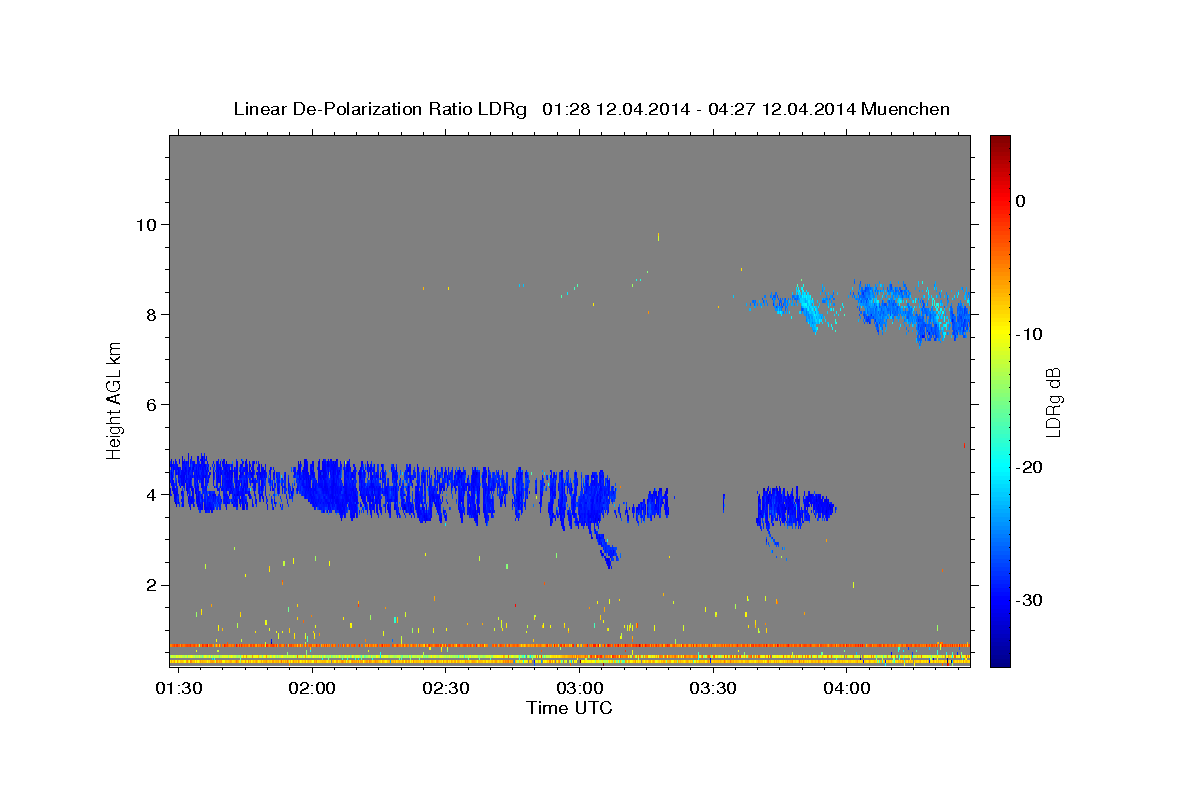The height and width of the screenshot is (800, 1200).
Task: Click the height tick label 2
Action: [154, 584]
